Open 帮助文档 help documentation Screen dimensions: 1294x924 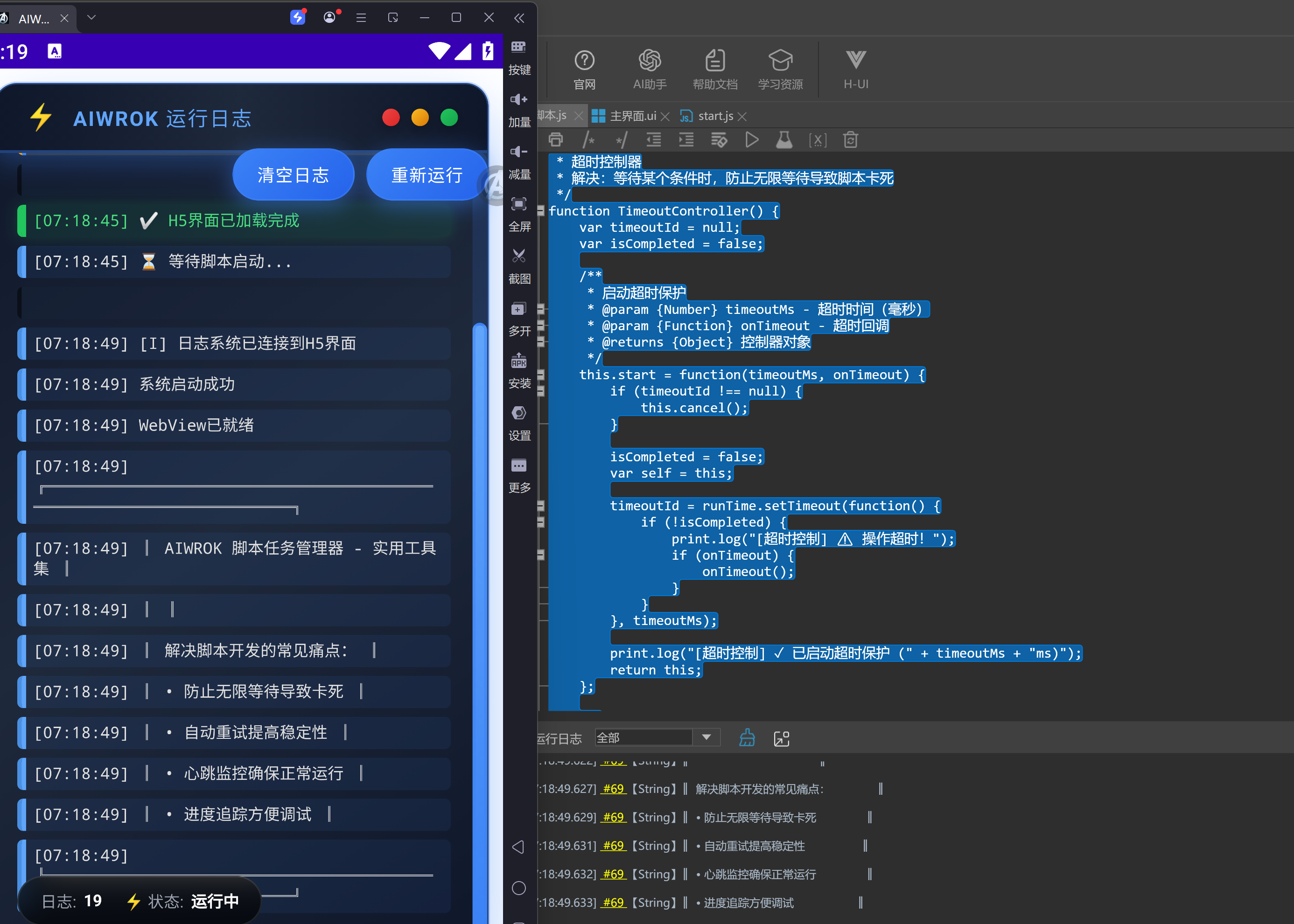(715, 69)
